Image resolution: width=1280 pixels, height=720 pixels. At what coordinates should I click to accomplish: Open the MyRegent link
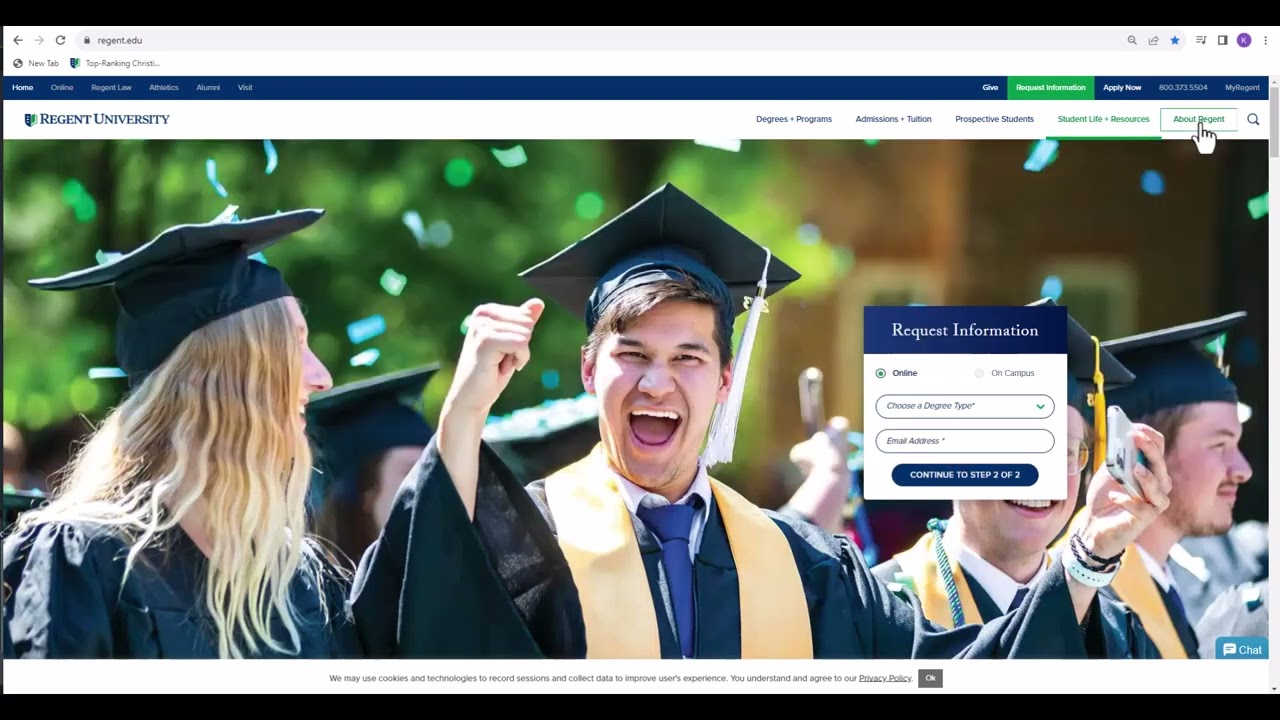click(x=1242, y=87)
